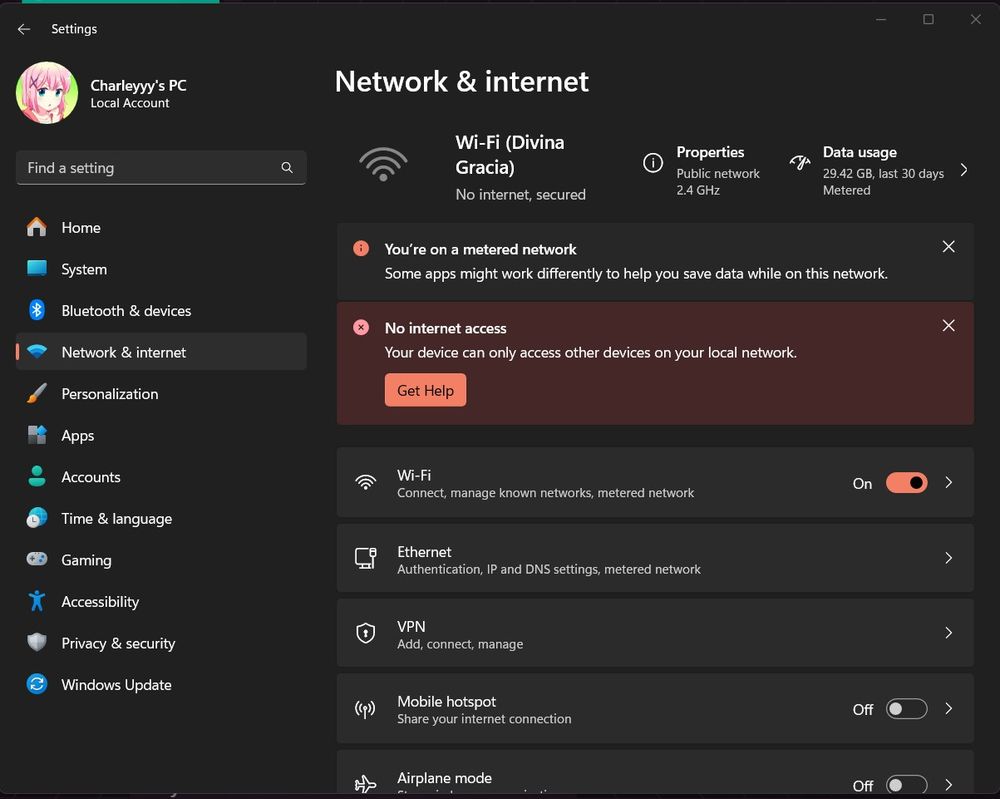Click the back arrow in Settings
This screenshot has width=1000, height=799.
point(24,29)
